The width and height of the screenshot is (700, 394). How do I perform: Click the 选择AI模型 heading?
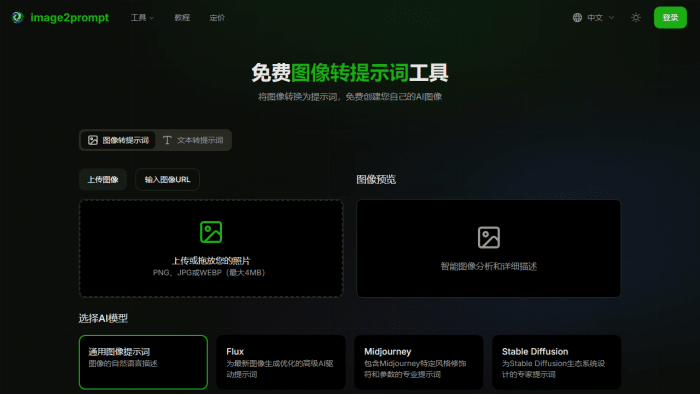tap(103, 318)
